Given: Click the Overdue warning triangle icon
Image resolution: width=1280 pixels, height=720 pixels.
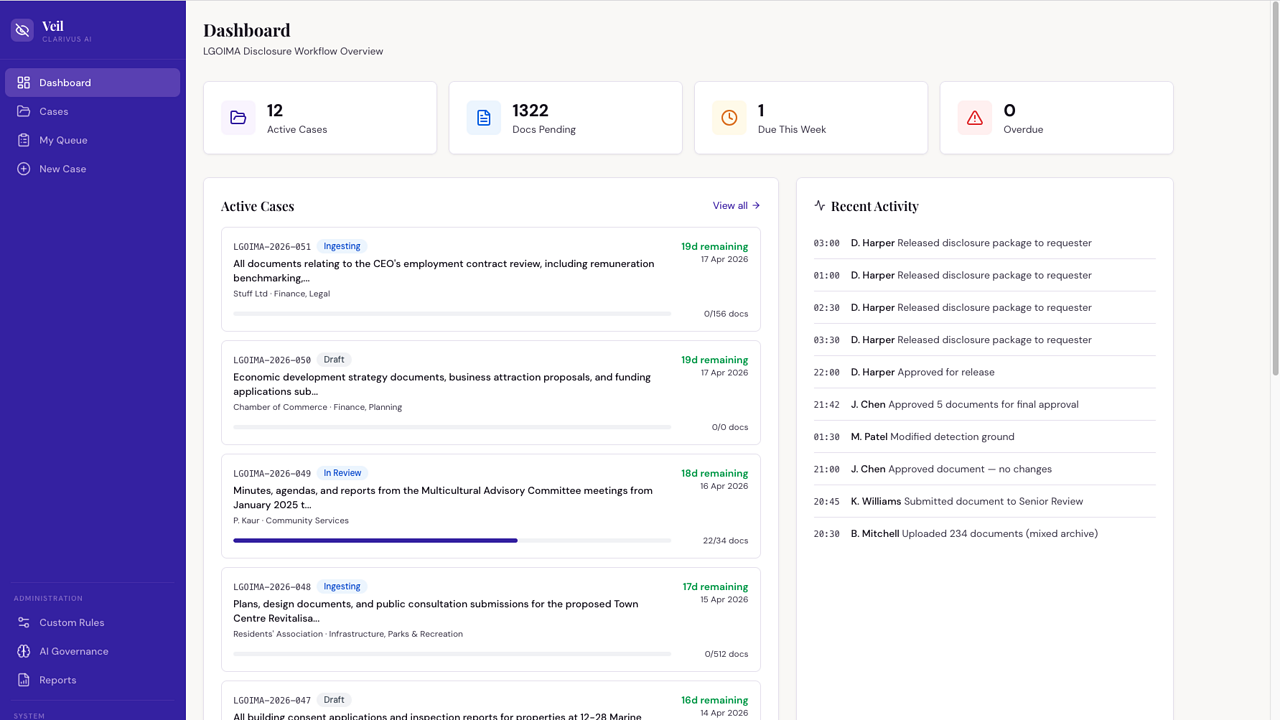Looking at the screenshot, I should (975, 118).
